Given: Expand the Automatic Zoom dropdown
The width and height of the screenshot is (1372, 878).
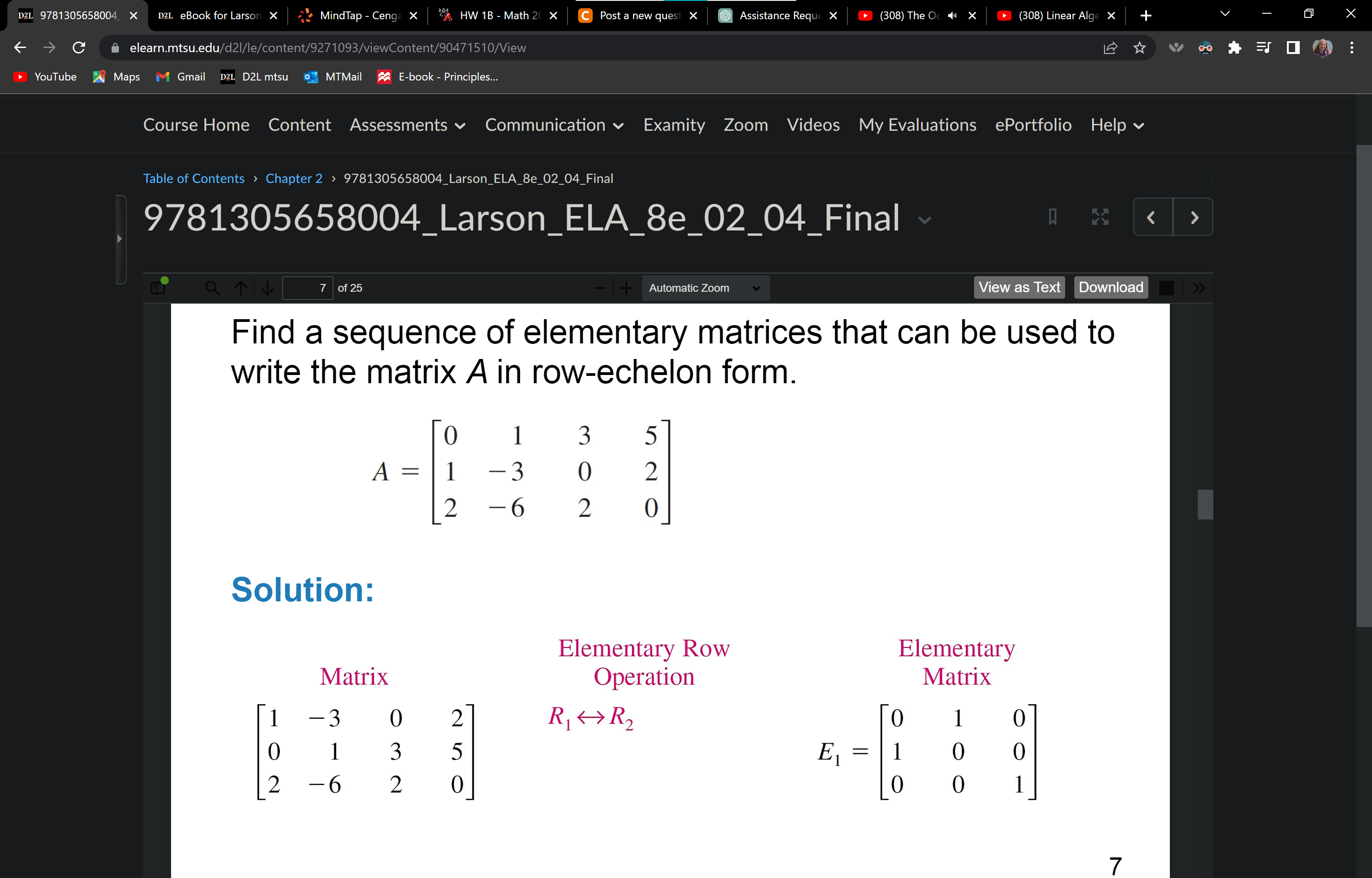Looking at the screenshot, I should coord(705,287).
